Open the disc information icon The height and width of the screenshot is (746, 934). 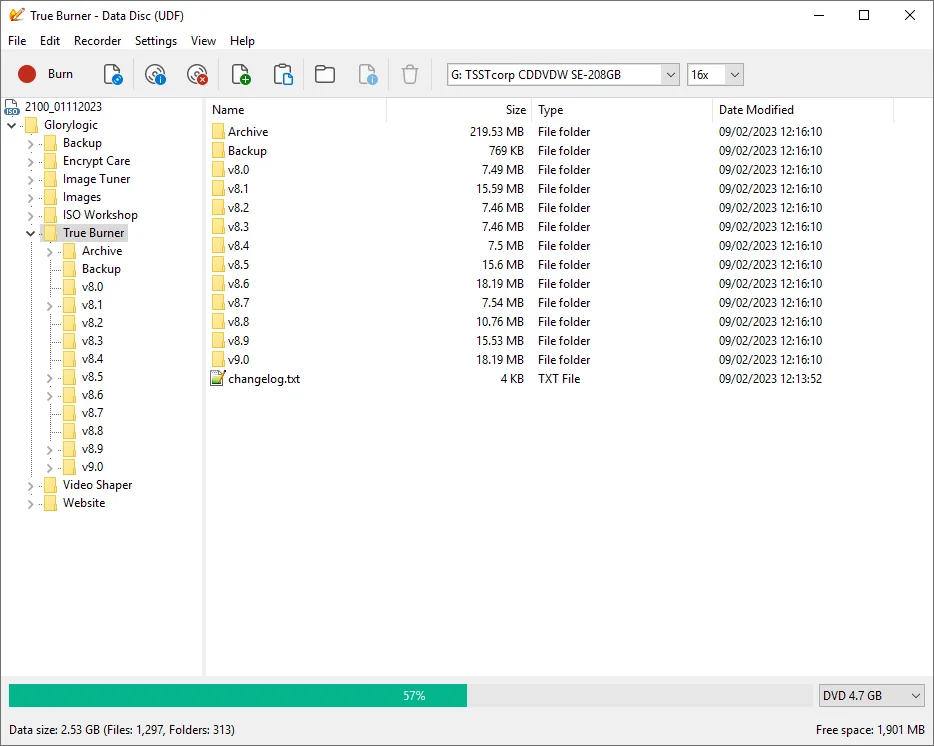(x=155, y=74)
